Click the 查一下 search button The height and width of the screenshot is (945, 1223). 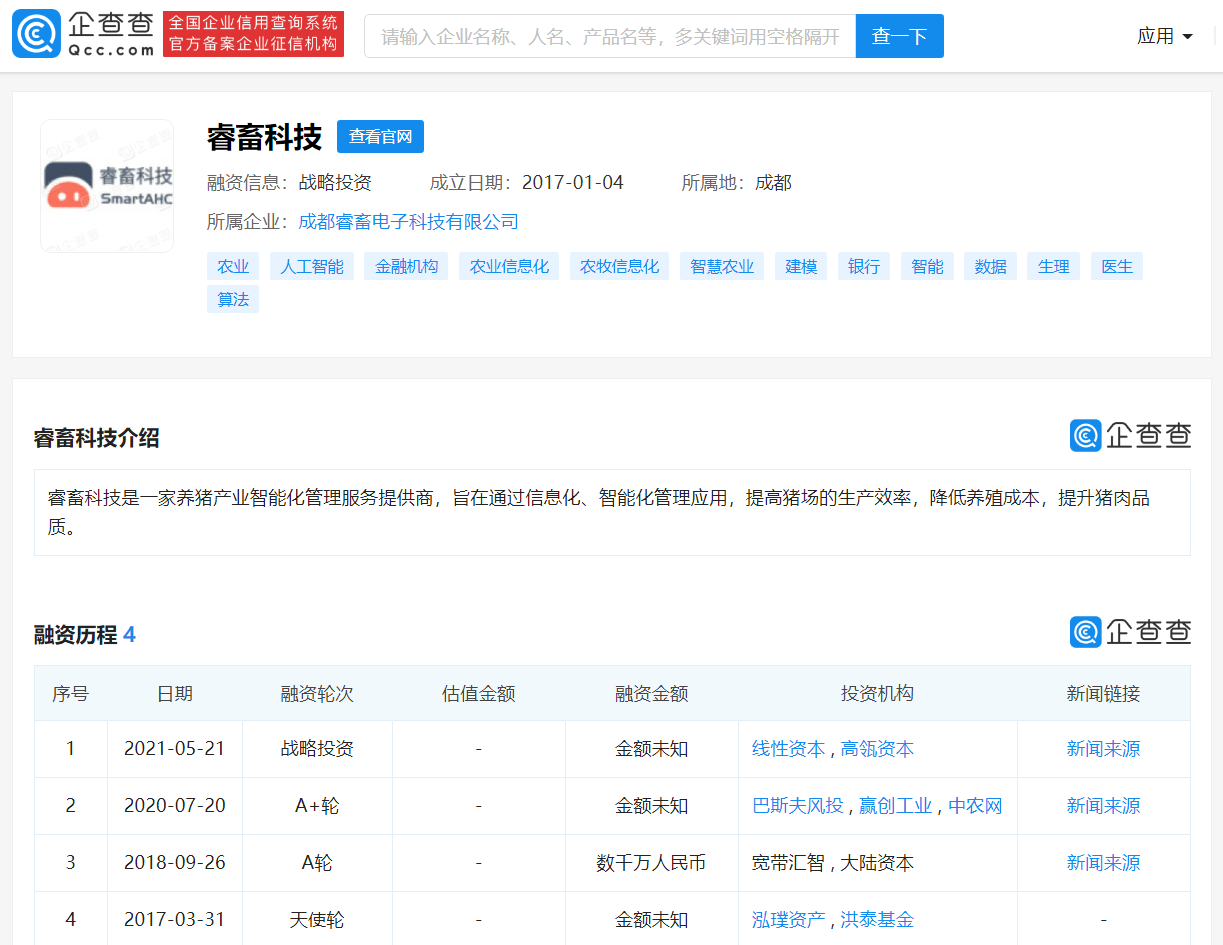click(x=900, y=36)
